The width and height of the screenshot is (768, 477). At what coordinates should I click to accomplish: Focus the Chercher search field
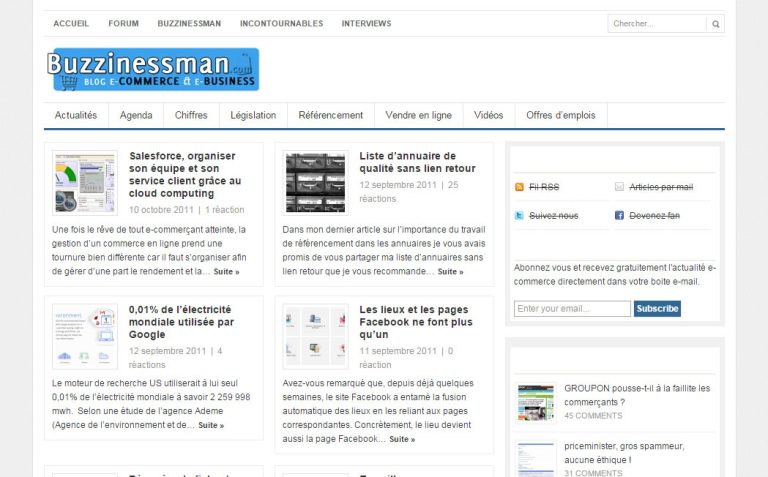(x=658, y=24)
